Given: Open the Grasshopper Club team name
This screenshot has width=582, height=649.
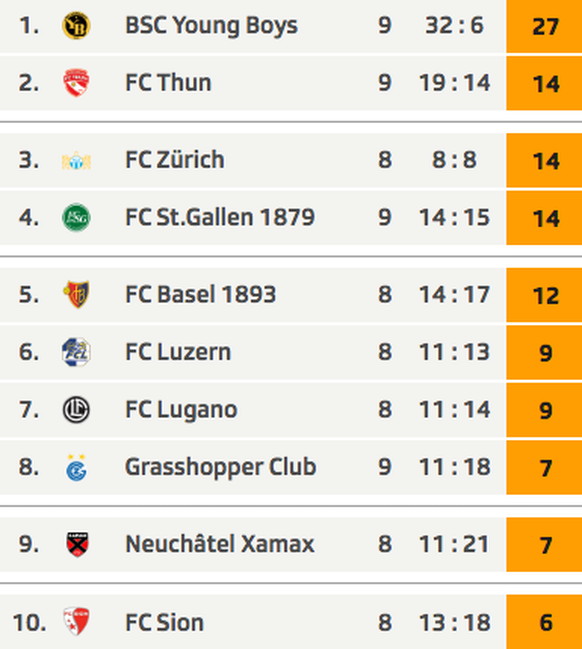Looking at the screenshot, I should (221, 468).
